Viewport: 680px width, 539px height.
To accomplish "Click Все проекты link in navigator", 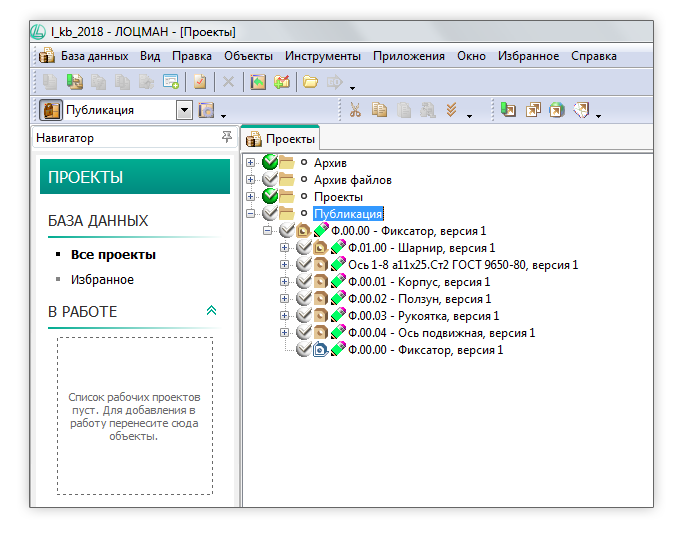I will (x=113, y=254).
